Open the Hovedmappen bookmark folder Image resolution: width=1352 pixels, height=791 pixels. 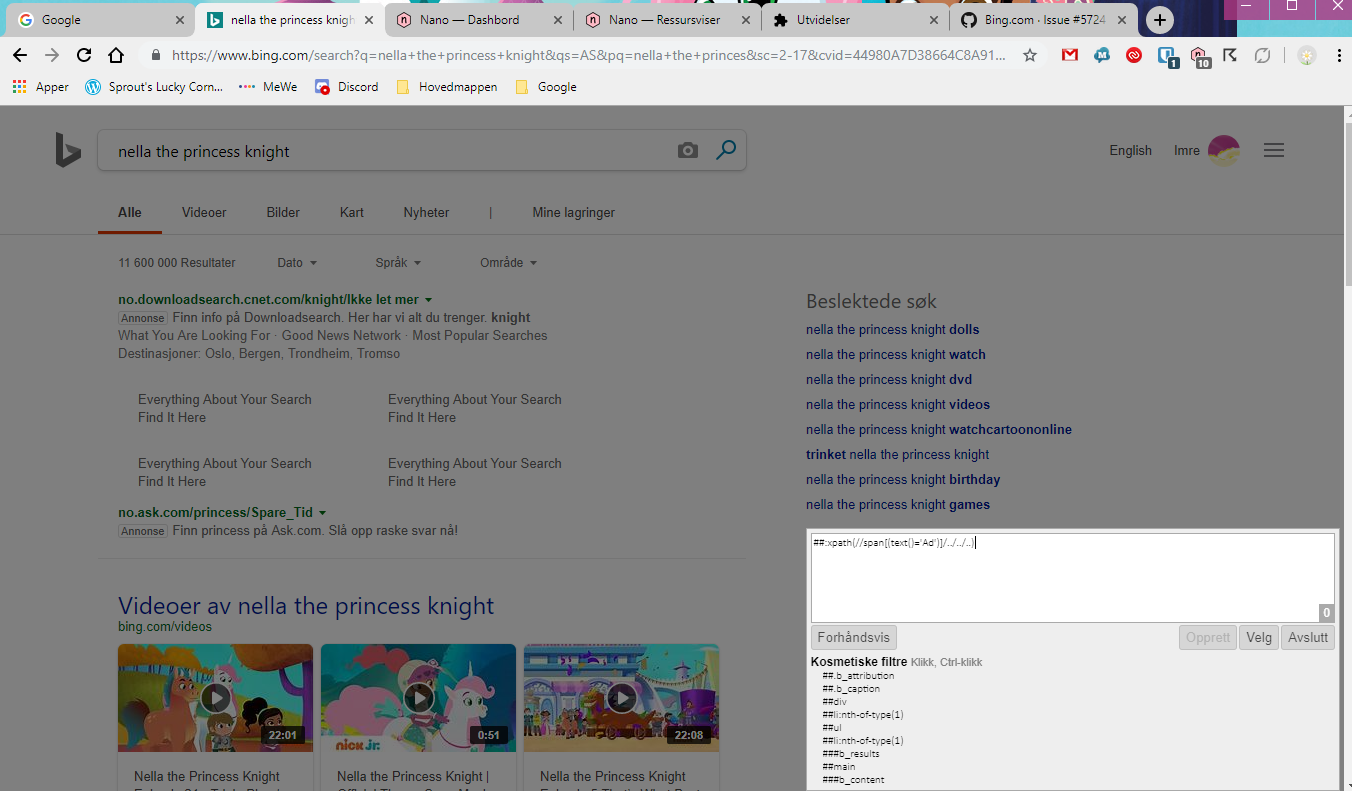(x=447, y=87)
